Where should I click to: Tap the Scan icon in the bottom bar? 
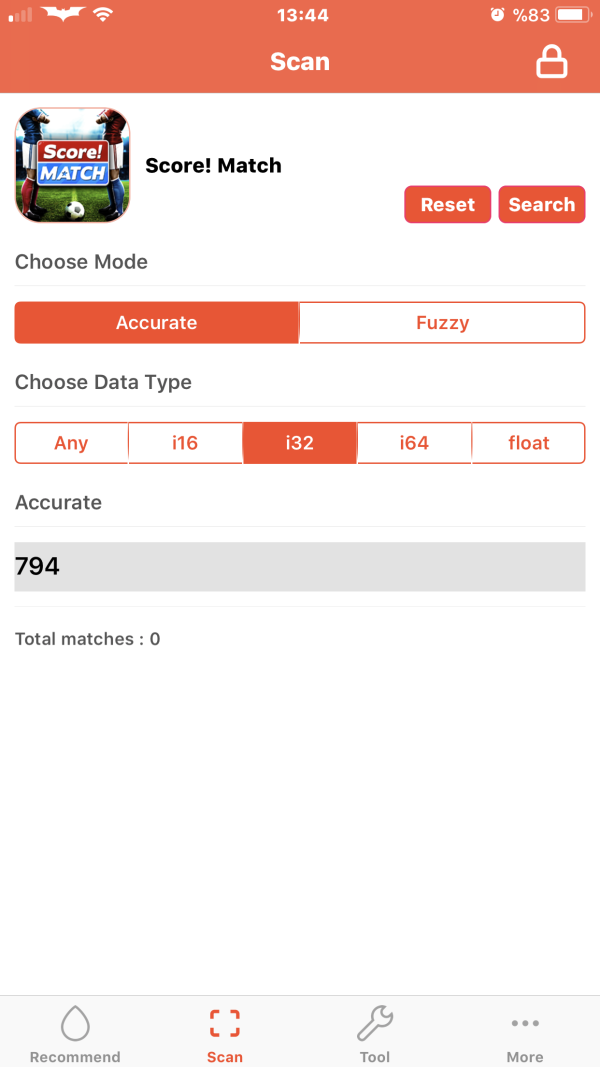224,1022
